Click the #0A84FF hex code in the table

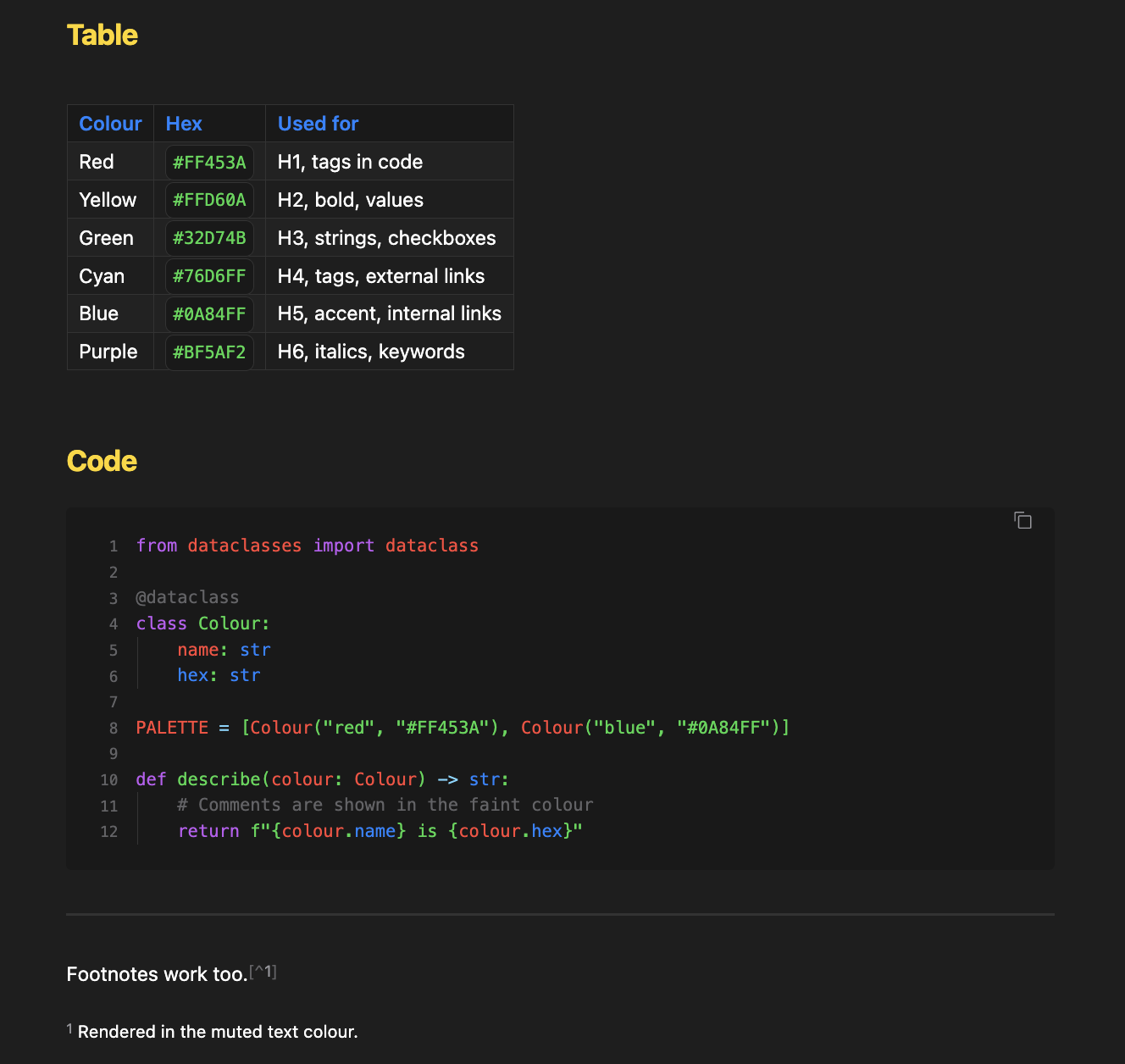click(209, 314)
